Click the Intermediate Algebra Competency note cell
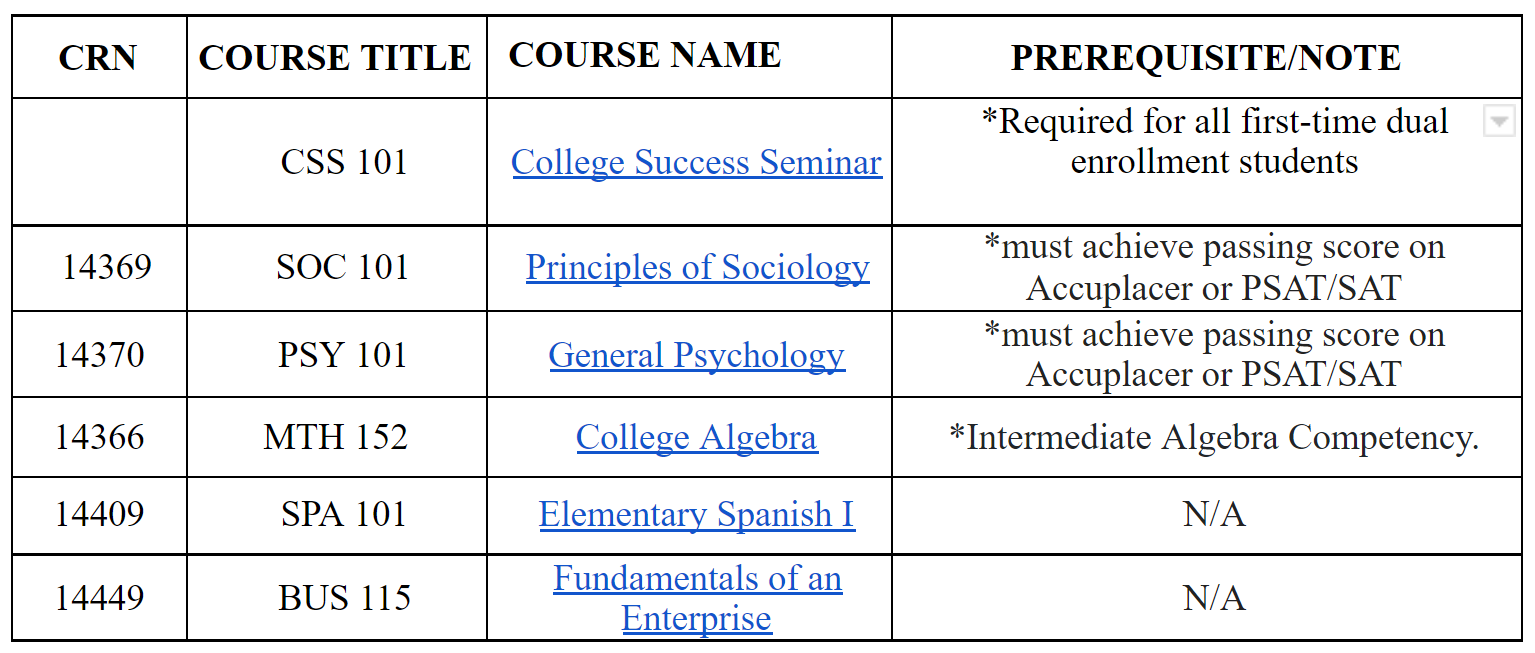 tap(1207, 437)
